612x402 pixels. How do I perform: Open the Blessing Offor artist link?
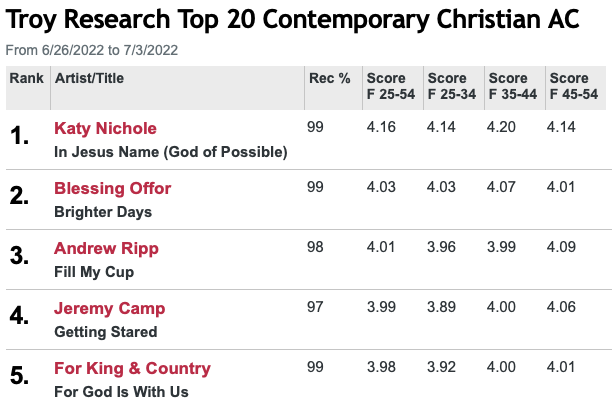112,188
